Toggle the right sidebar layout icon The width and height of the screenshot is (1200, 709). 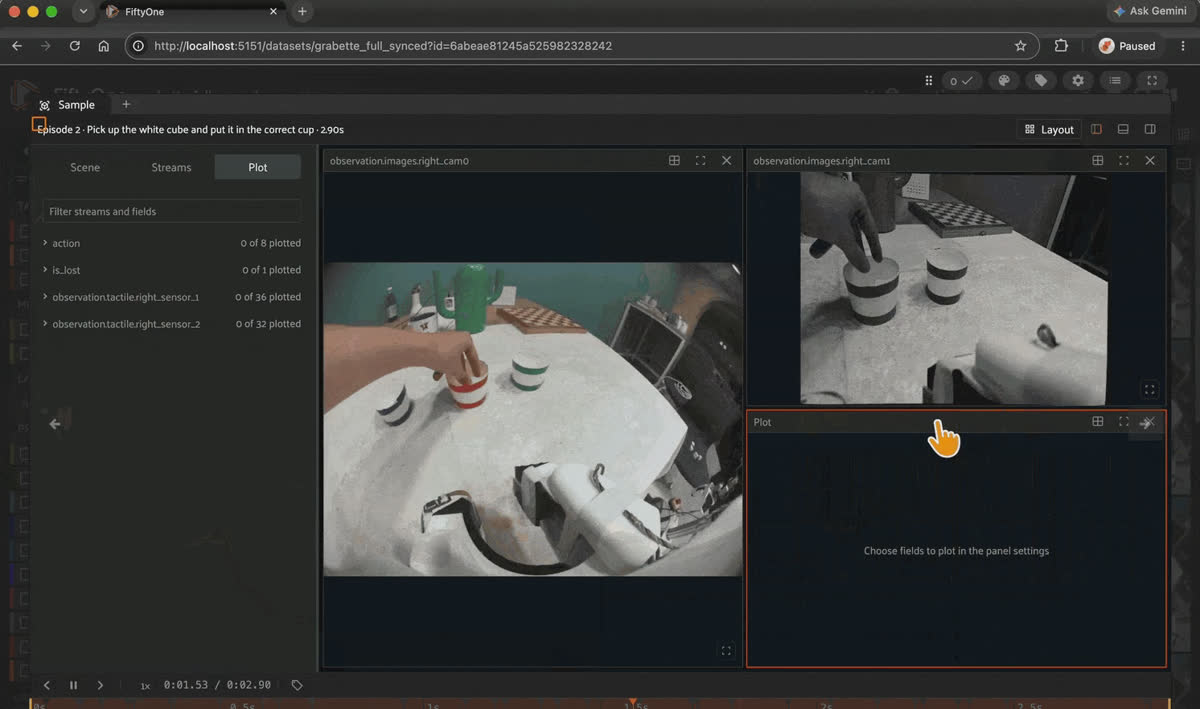(x=1150, y=129)
